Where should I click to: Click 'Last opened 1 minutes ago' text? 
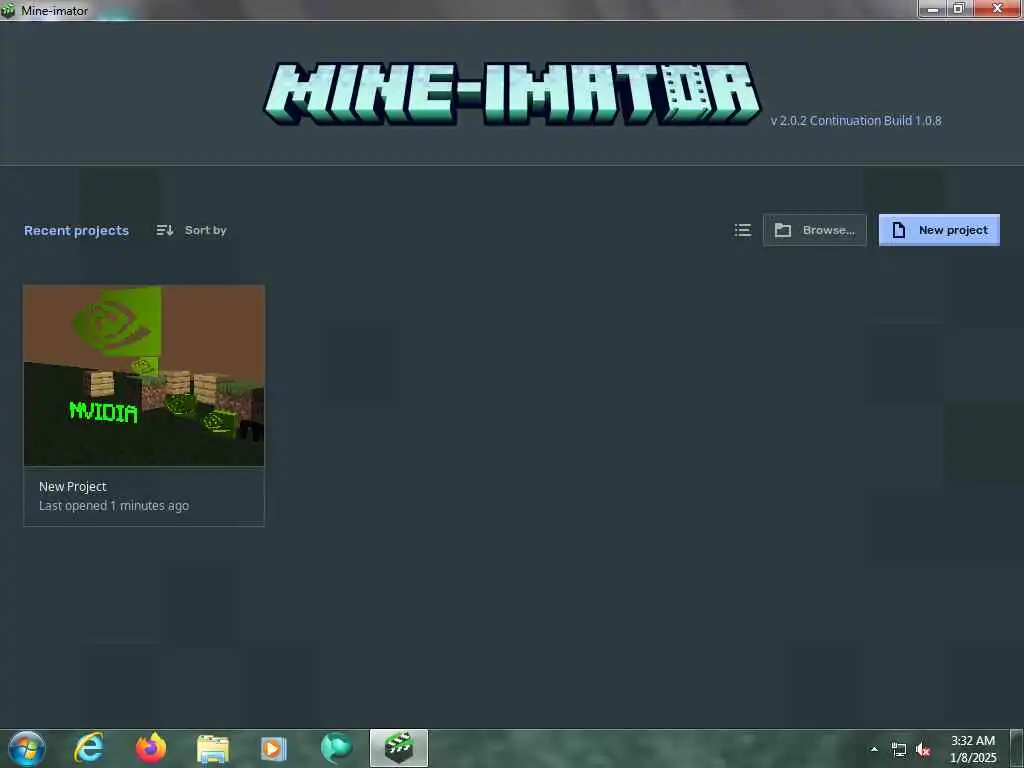tap(114, 505)
